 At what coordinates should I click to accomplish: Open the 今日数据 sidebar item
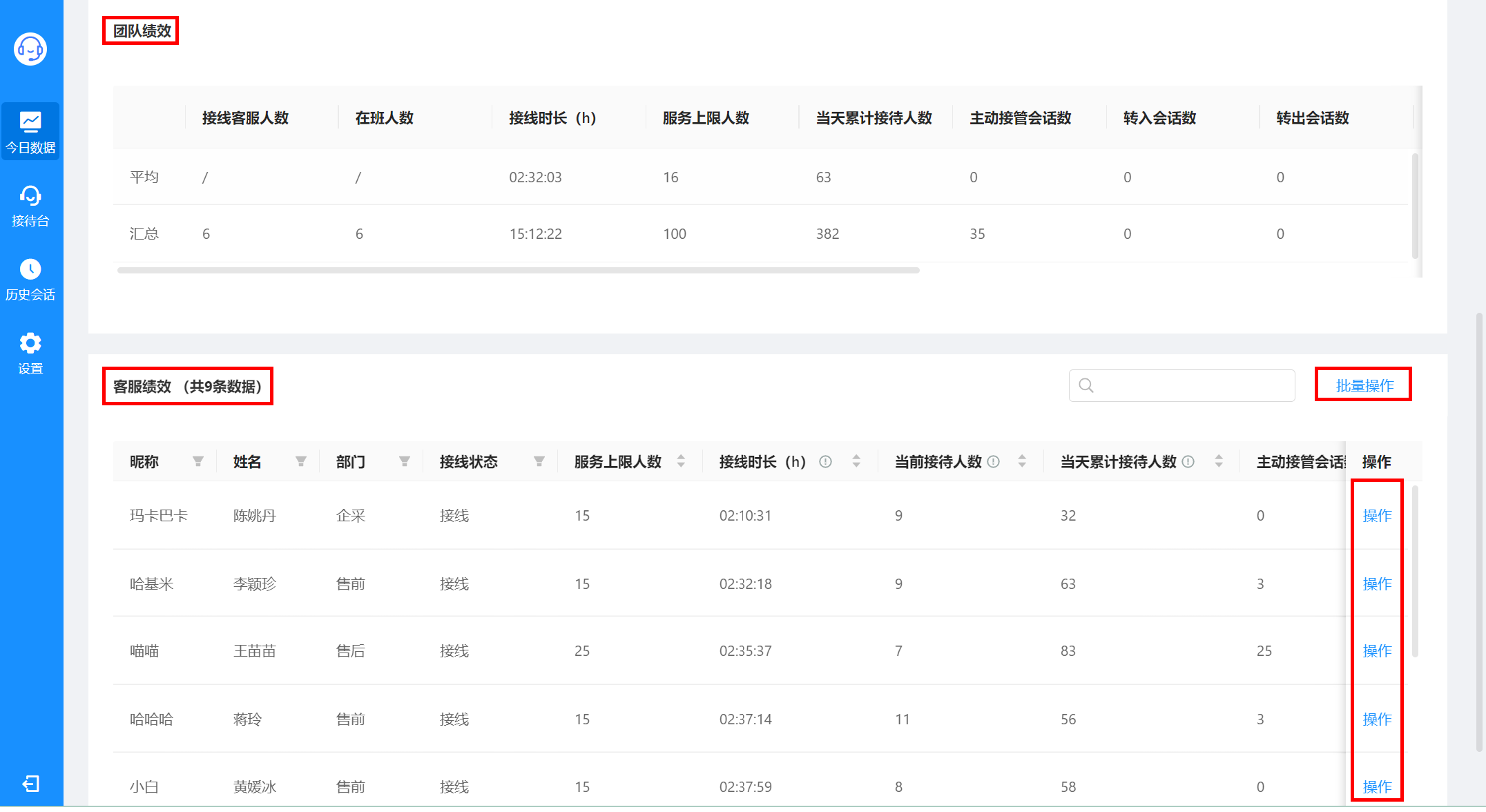click(30, 132)
